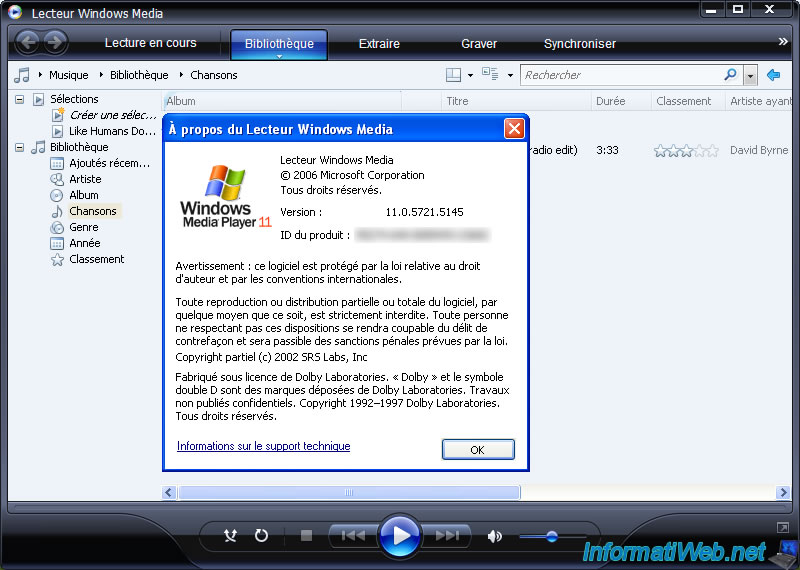Expand the arrow before Chansons breadcrumb
Image resolution: width=800 pixels, height=570 pixels.
click(x=181, y=75)
